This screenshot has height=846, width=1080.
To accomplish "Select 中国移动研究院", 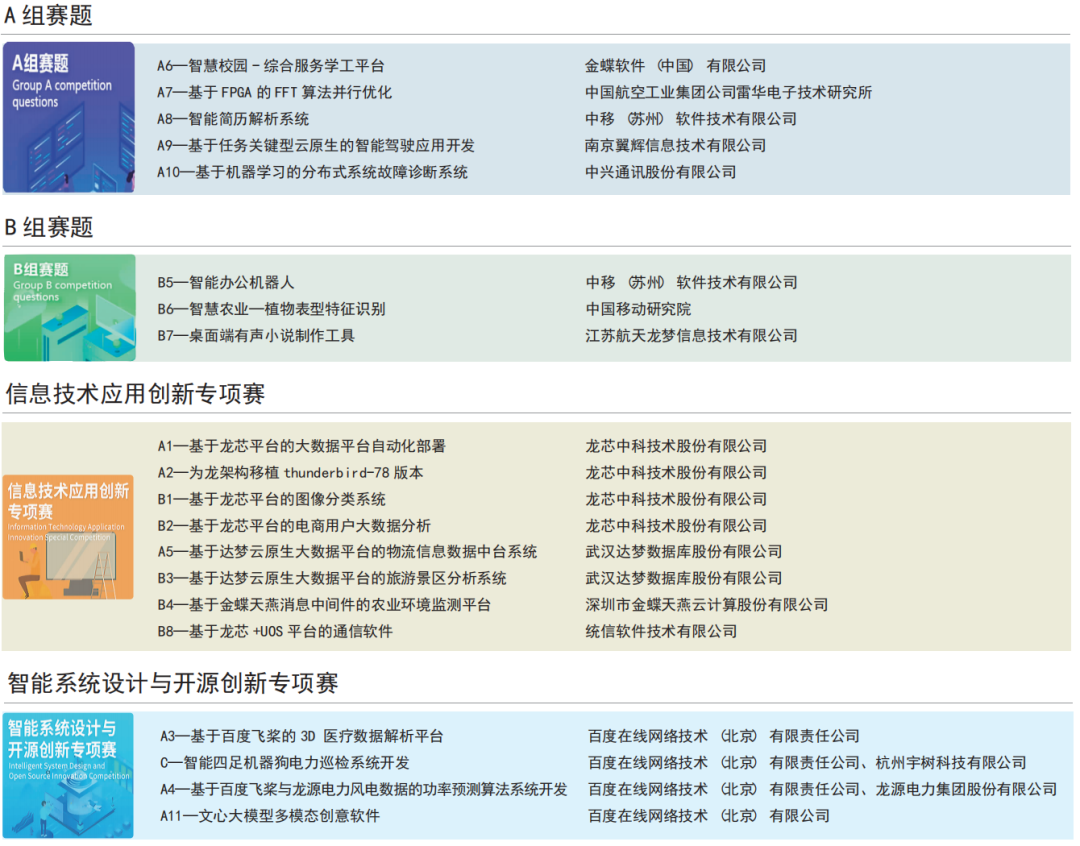I will pos(638,309).
